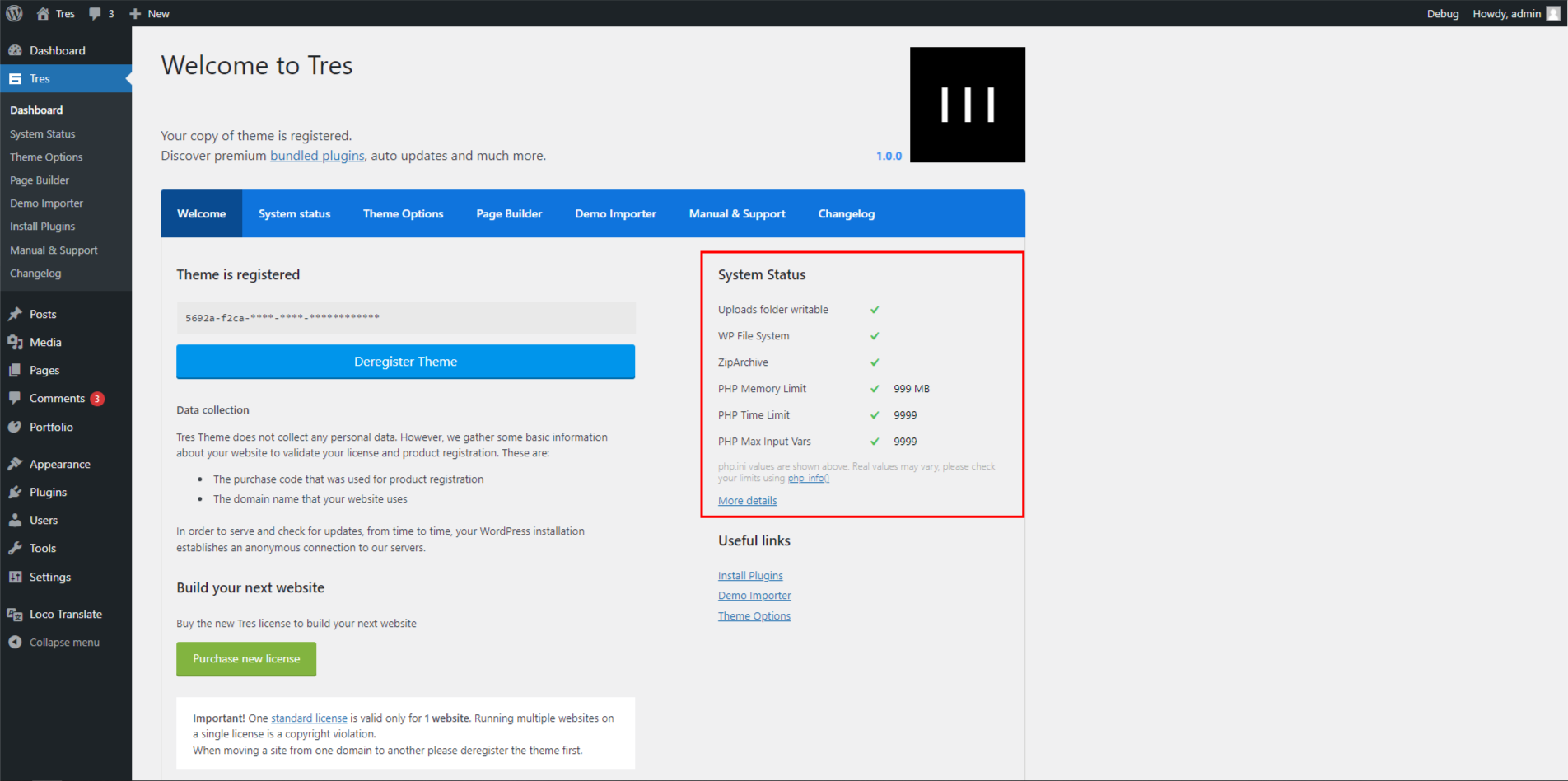Click the 999 MB memory limit value

coord(912,389)
